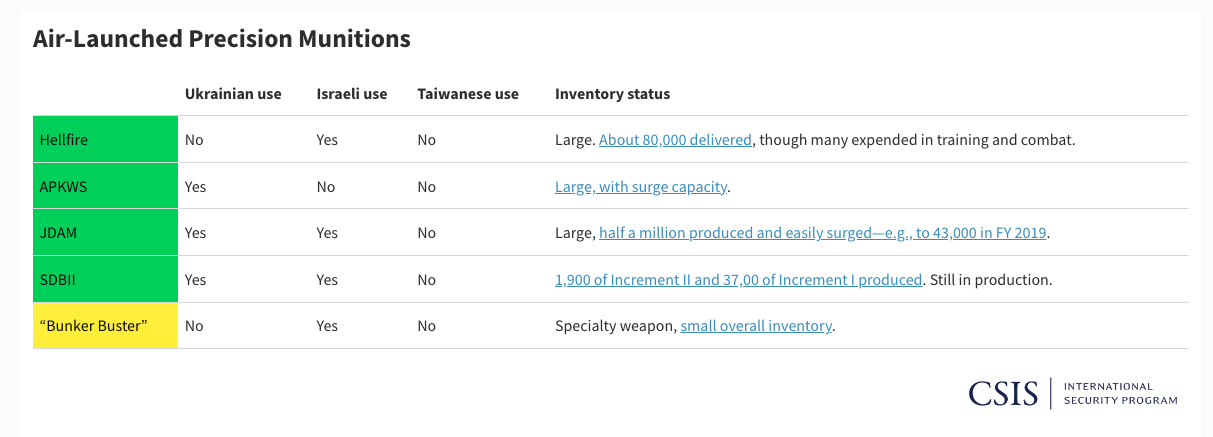The width and height of the screenshot is (1213, 437).
Task: Click the green JDAM row label
Action: [x=105, y=233]
